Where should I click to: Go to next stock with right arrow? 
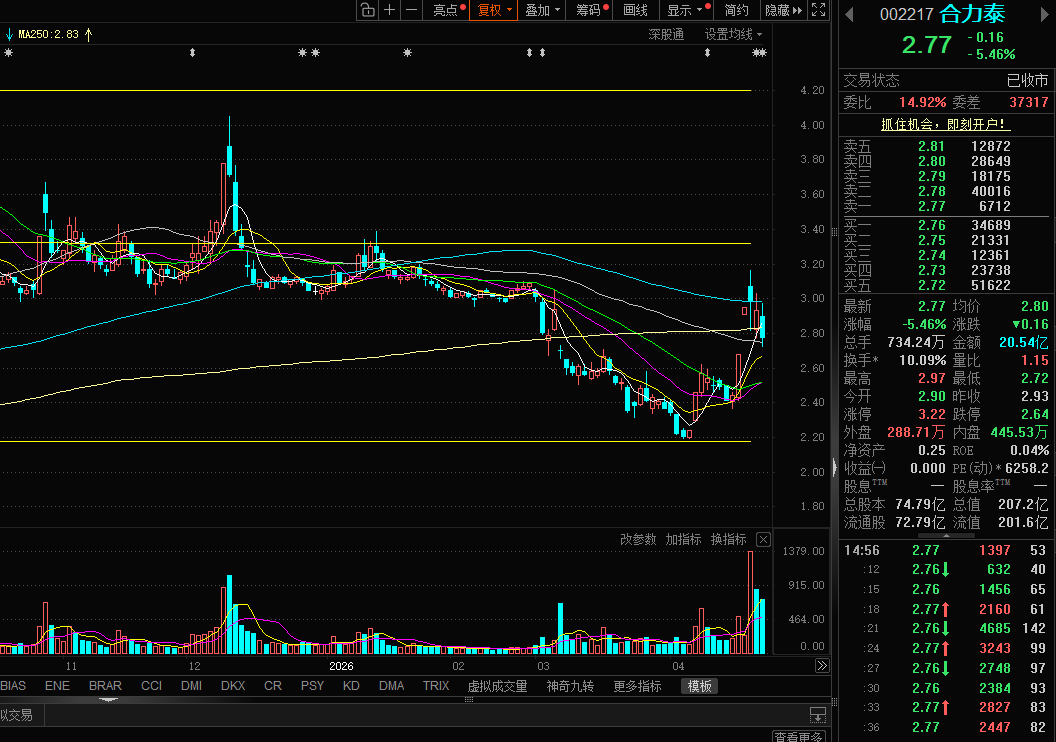click(x=1045, y=14)
